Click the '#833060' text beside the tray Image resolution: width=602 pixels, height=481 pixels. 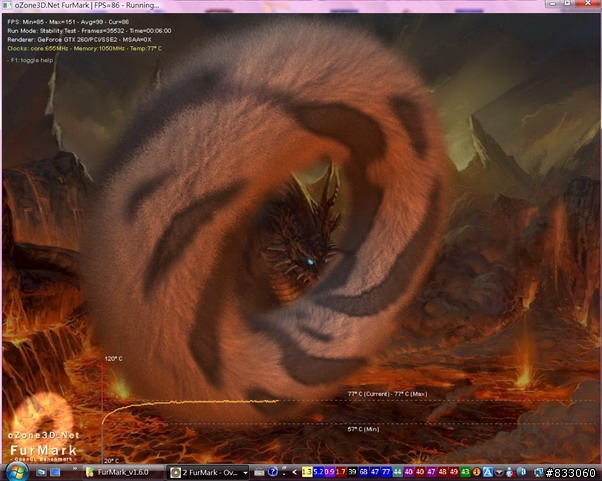pos(571,473)
